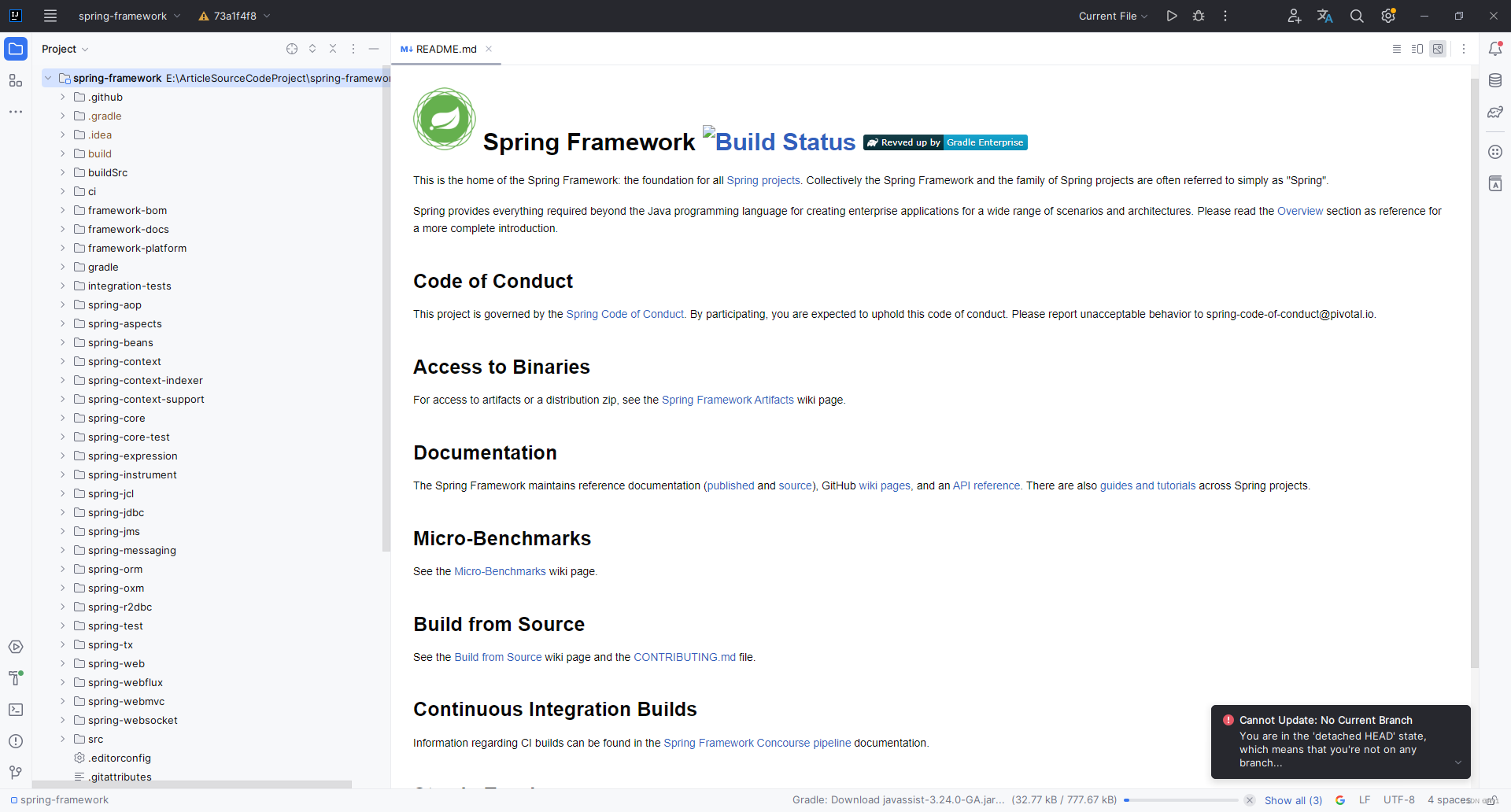
Task: Select opened file target icon
Action: coord(292,49)
